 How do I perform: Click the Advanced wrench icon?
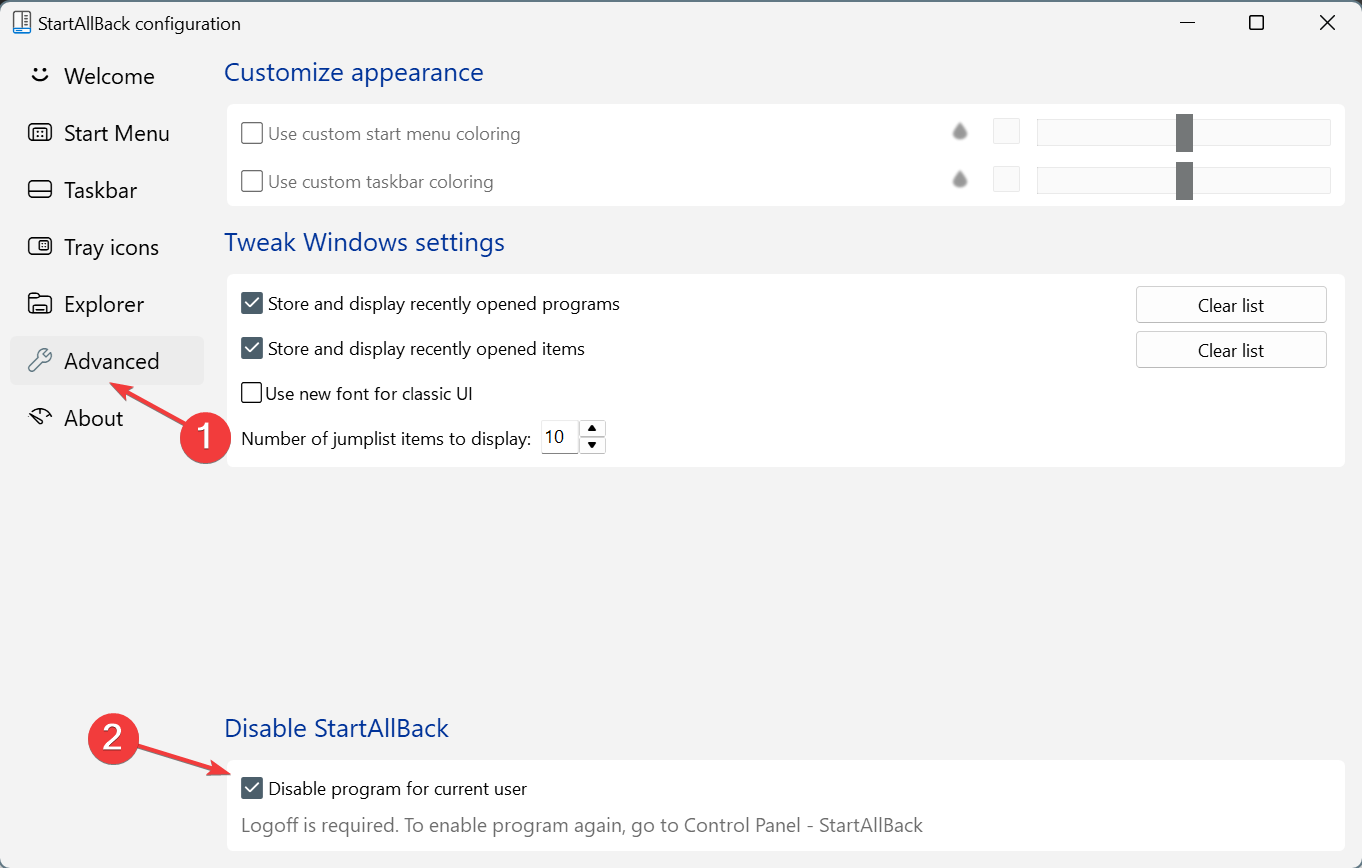pos(40,361)
